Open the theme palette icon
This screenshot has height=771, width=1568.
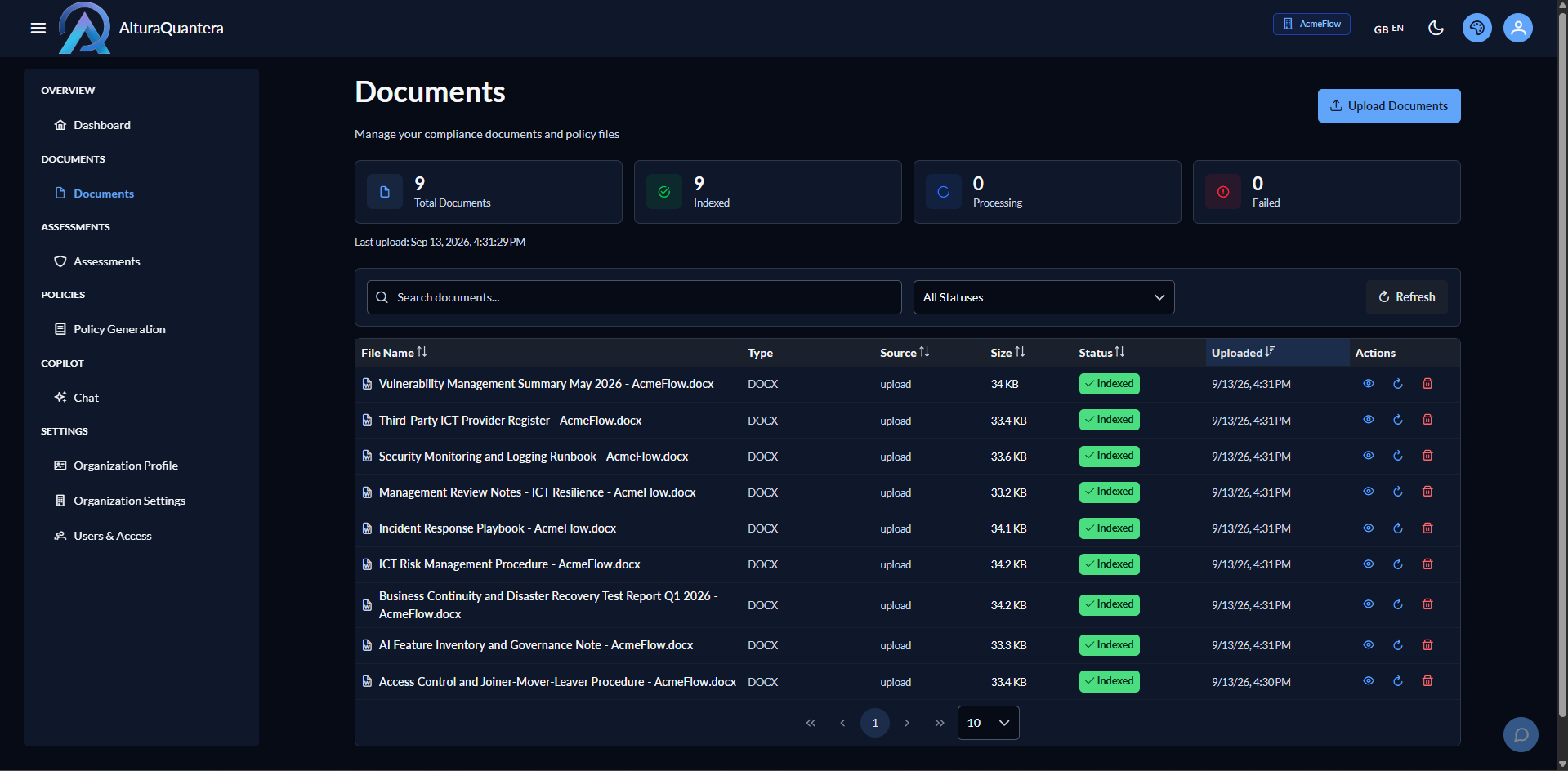click(1476, 28)
